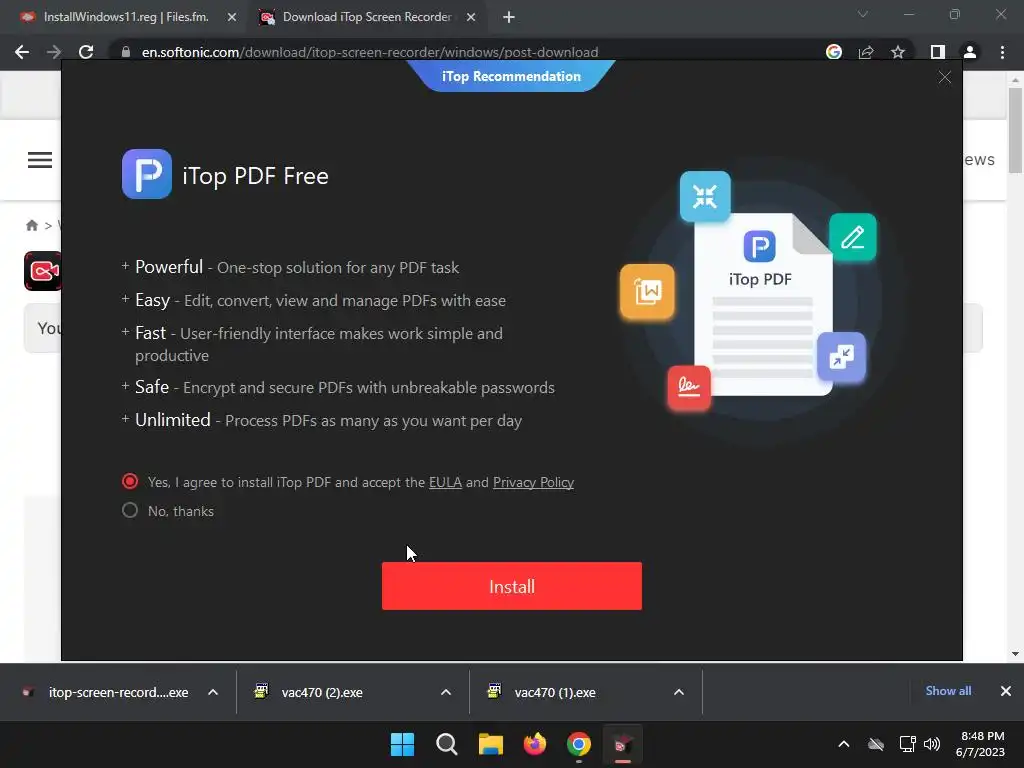Open clock showing 8:48 PM 6/7/2023
The image size is (1024, 768).
click(980, 744)
